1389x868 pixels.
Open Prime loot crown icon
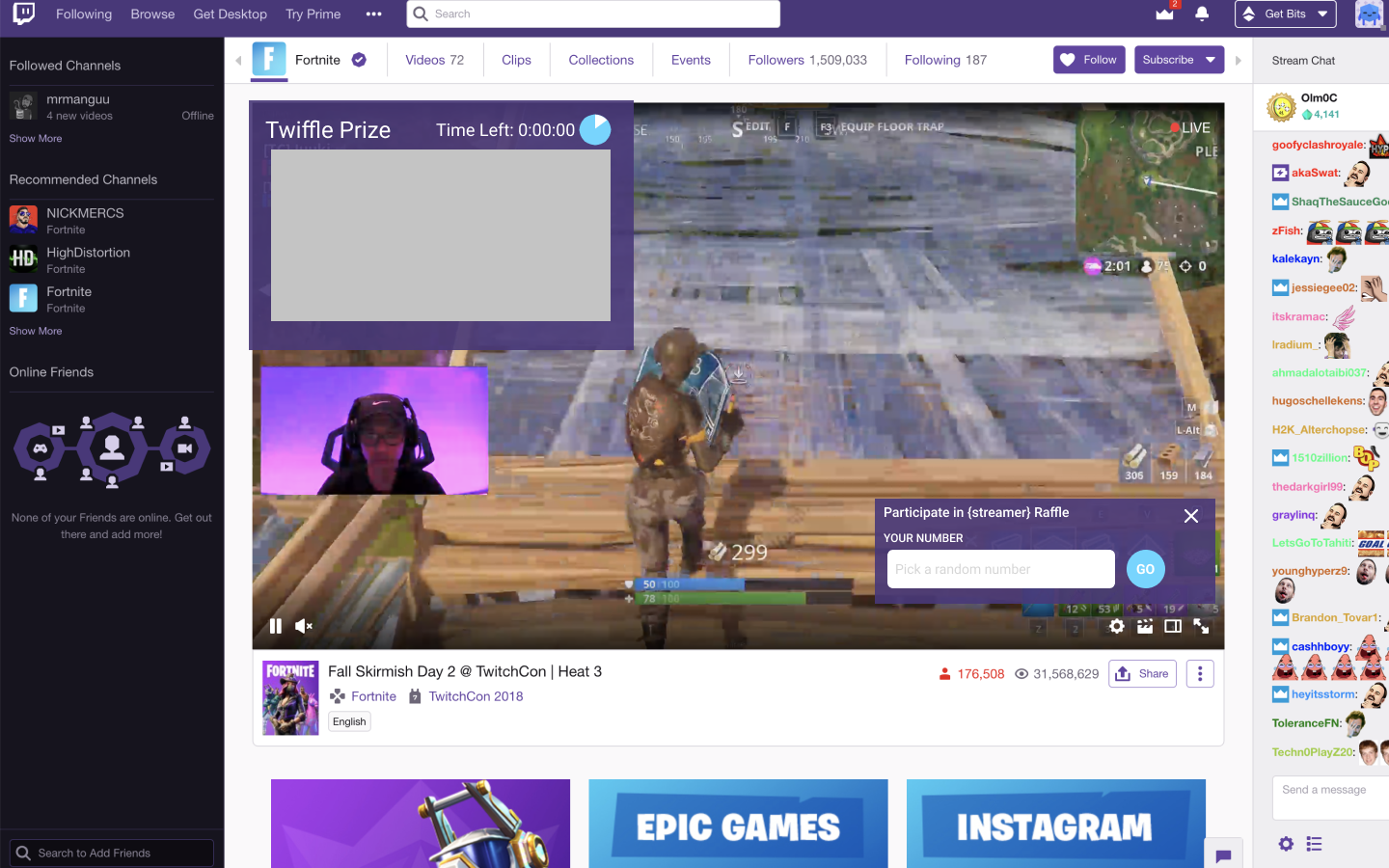click(x=1165, y=14)
